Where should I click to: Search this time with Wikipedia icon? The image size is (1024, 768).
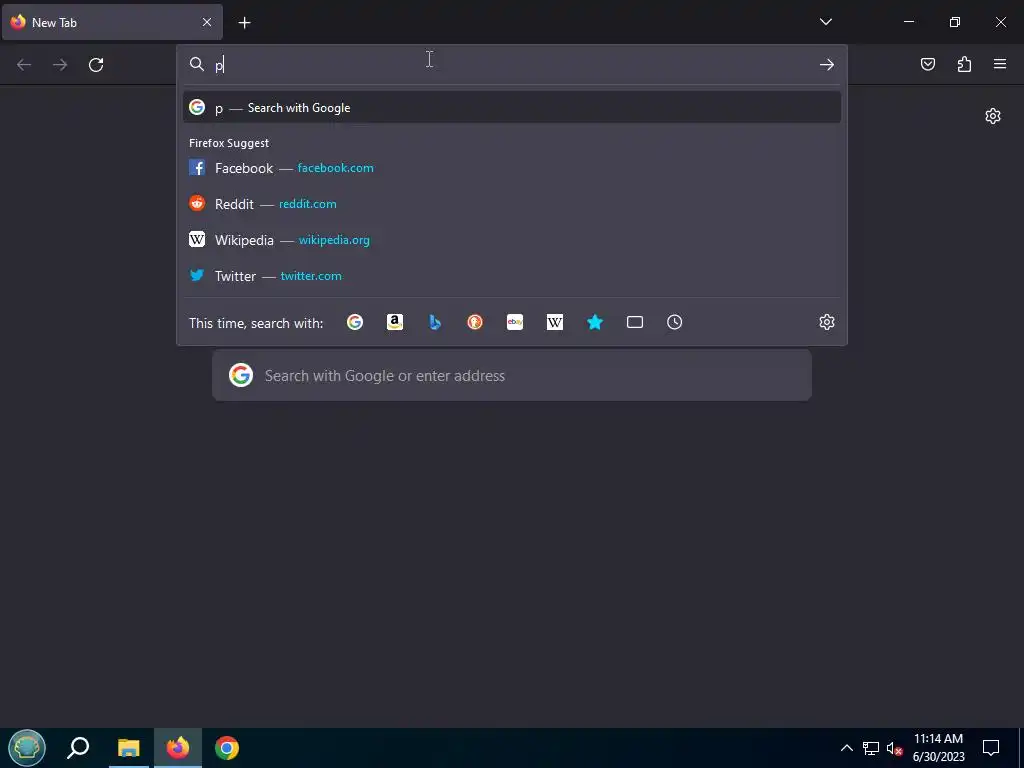tap(554, 322)
